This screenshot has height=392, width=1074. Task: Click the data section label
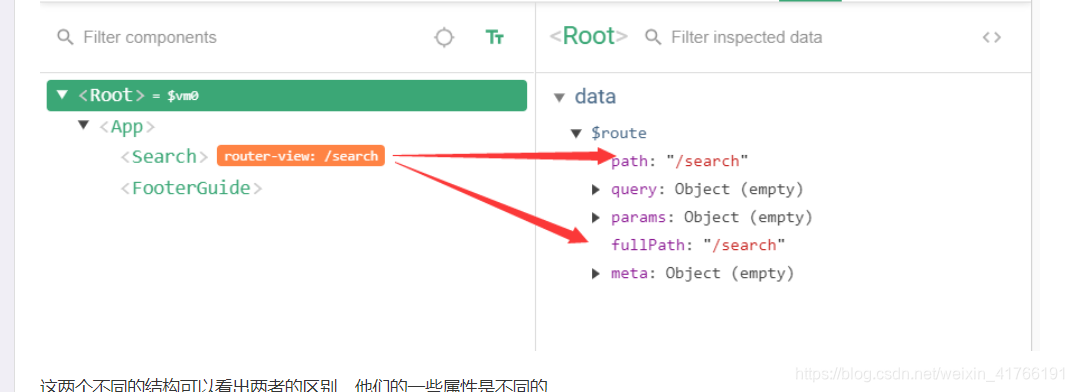click(595, 97)
